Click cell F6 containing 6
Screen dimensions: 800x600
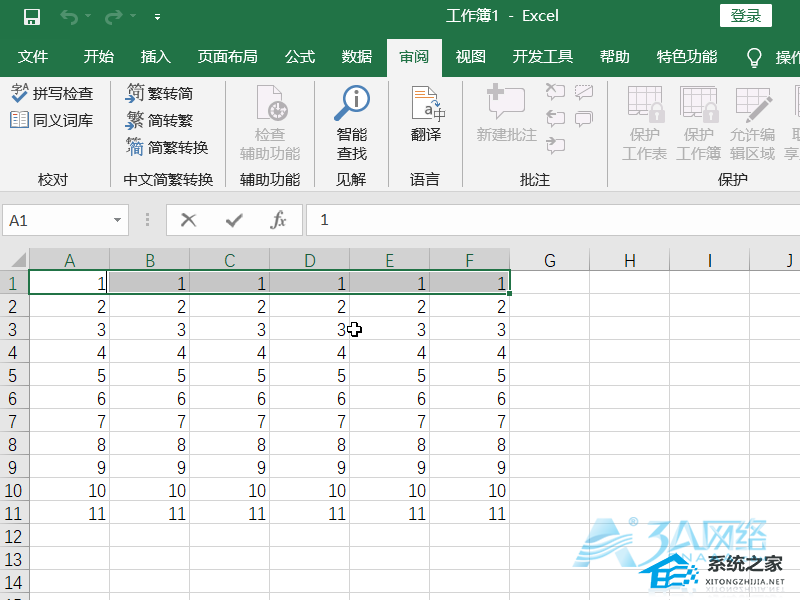pos(469,398)
